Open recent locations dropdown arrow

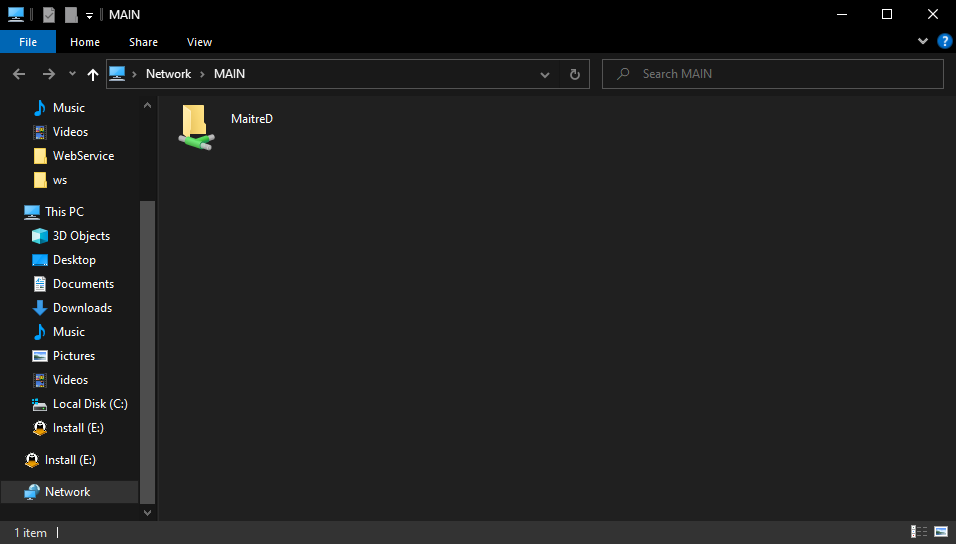[x=72, y=74]
